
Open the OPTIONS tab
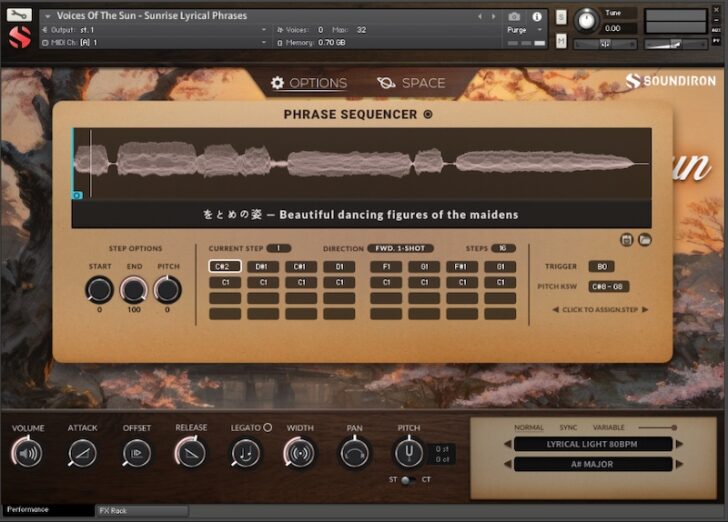click(309, 83)
